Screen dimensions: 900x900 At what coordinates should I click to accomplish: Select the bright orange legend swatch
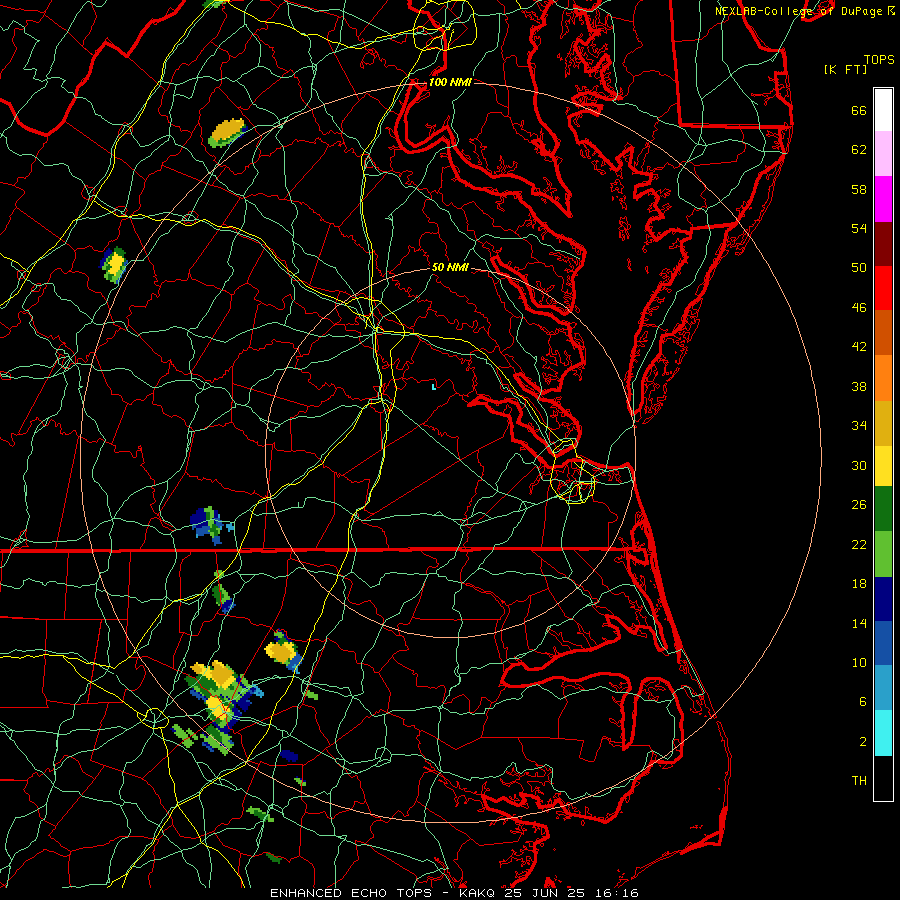(883, 378)
